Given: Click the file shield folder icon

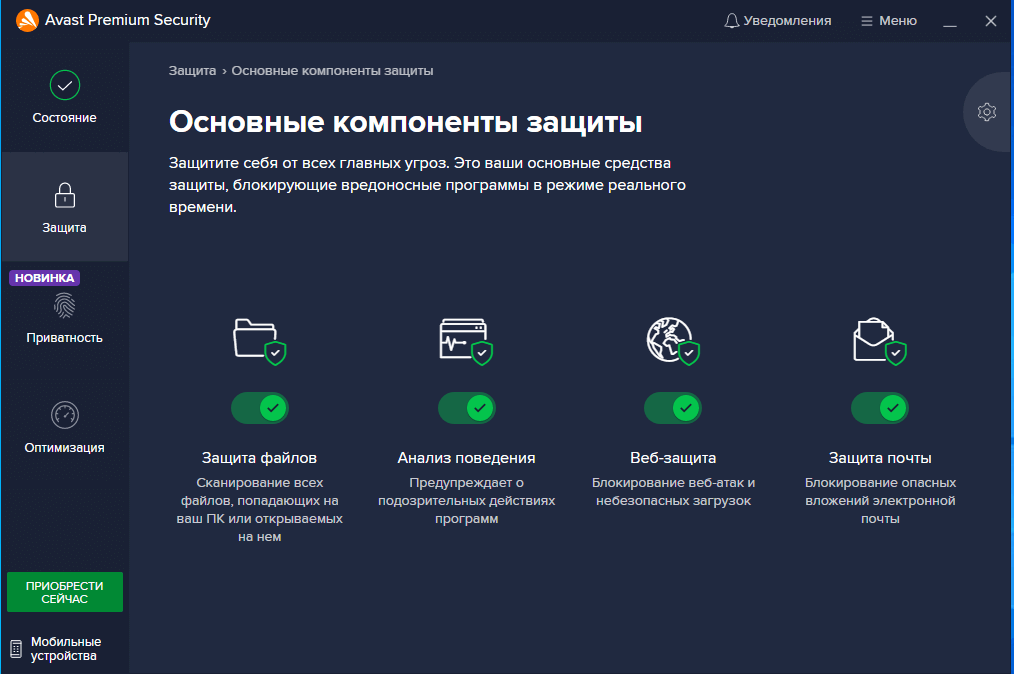Looking at the screenshot, I should 259,342.
